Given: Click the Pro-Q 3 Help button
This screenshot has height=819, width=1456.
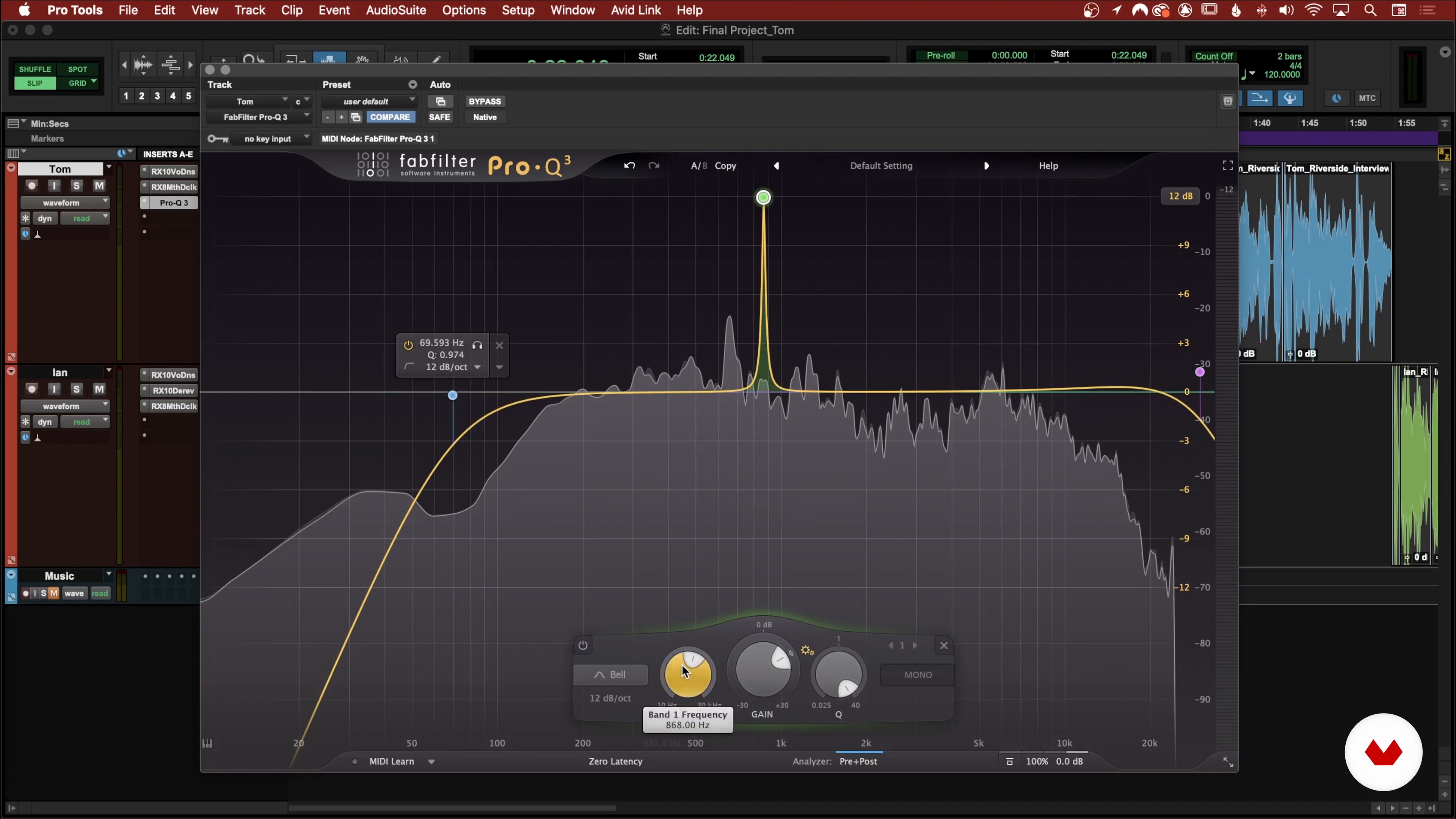Looking at the screenshot, I should point(1048,166).
